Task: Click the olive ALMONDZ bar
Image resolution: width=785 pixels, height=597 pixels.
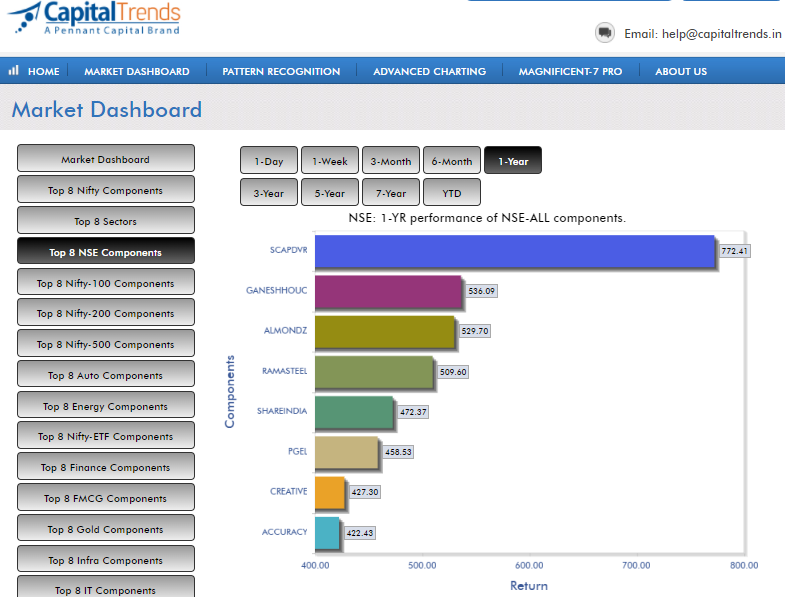Action: (x=384, y=332)
